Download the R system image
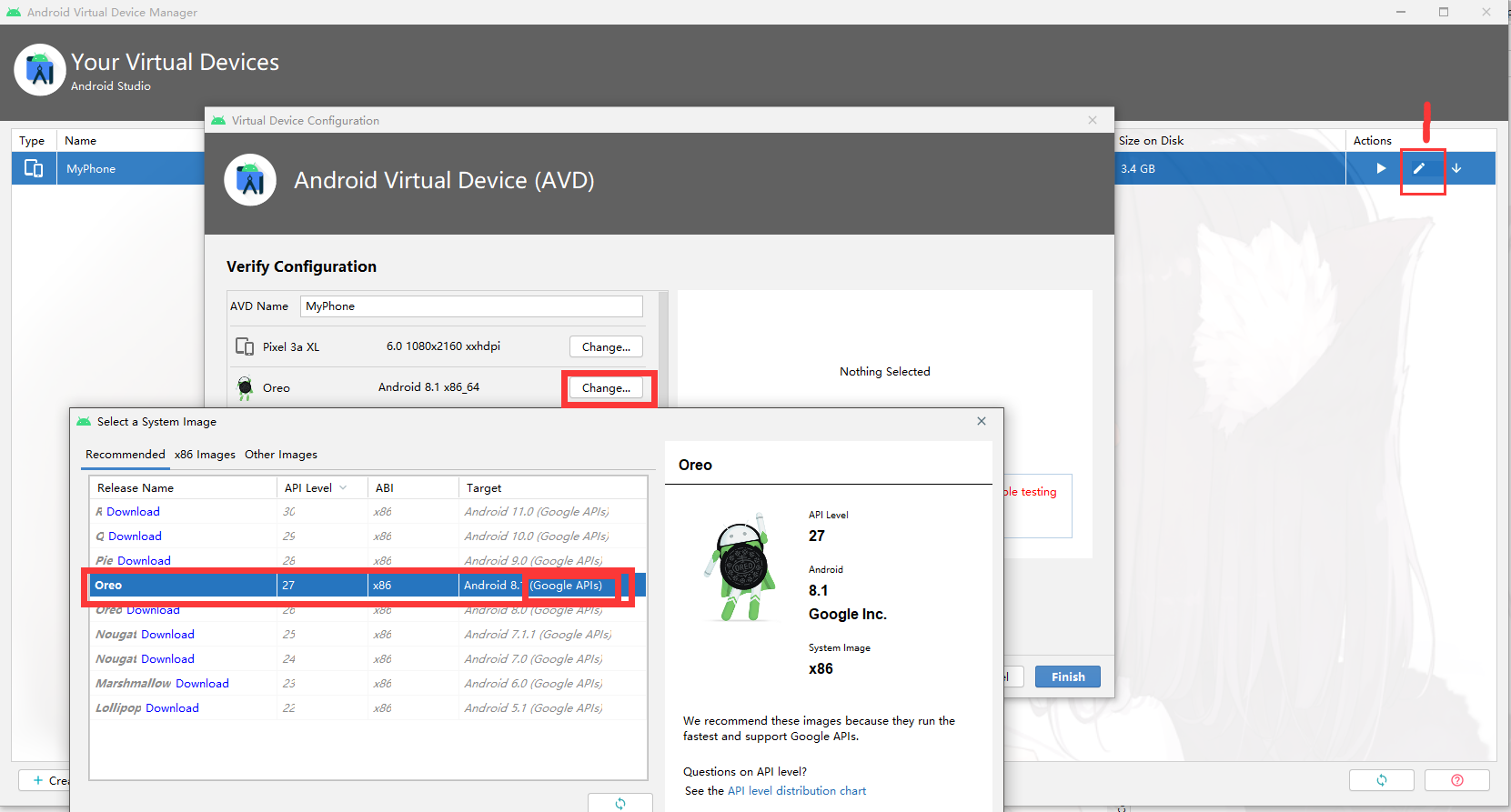This screenshot has width=1511, height=812. click(133, 512)
